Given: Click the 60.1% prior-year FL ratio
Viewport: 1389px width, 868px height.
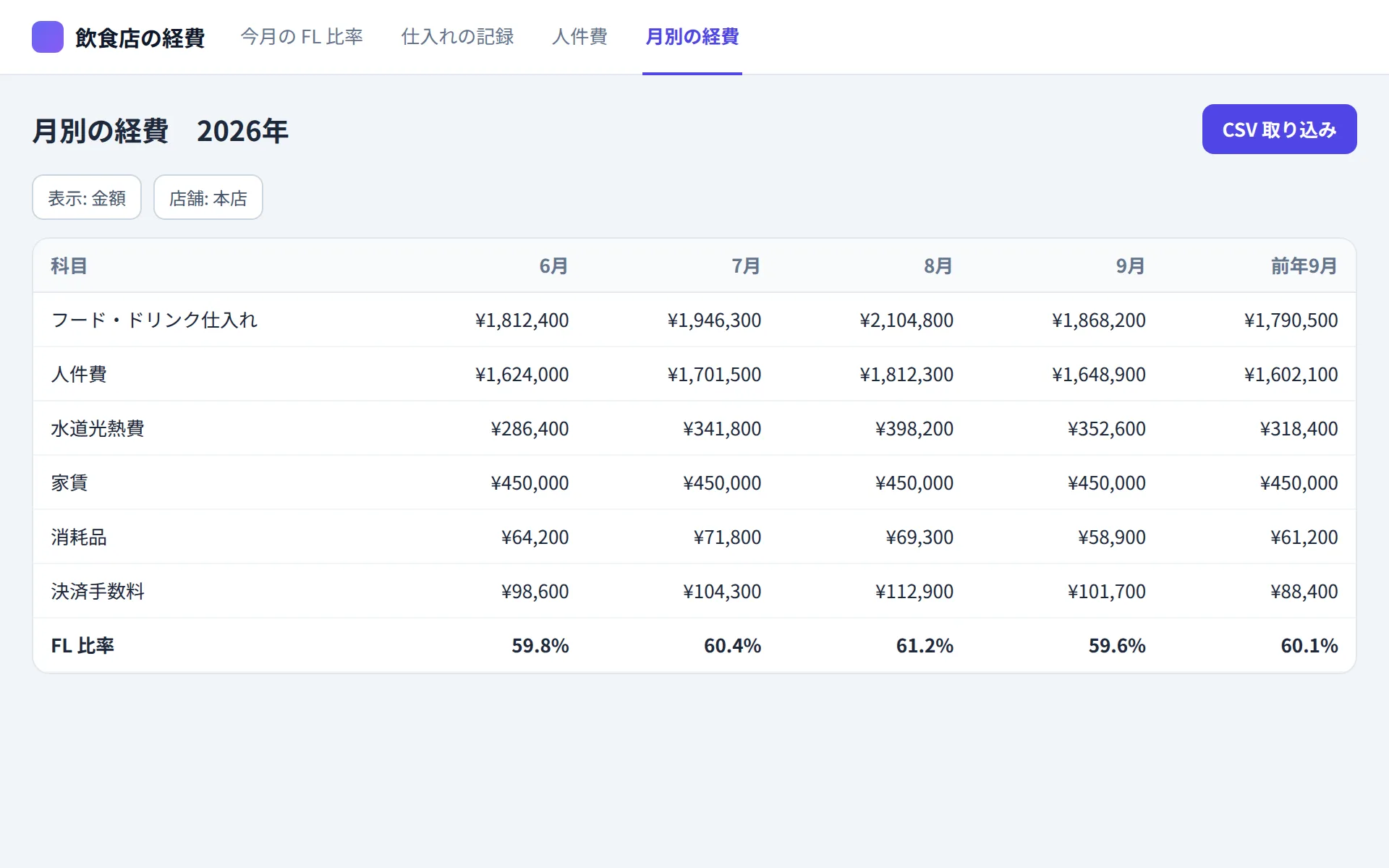Looking at the screenshot, I should pos(1309,646).
